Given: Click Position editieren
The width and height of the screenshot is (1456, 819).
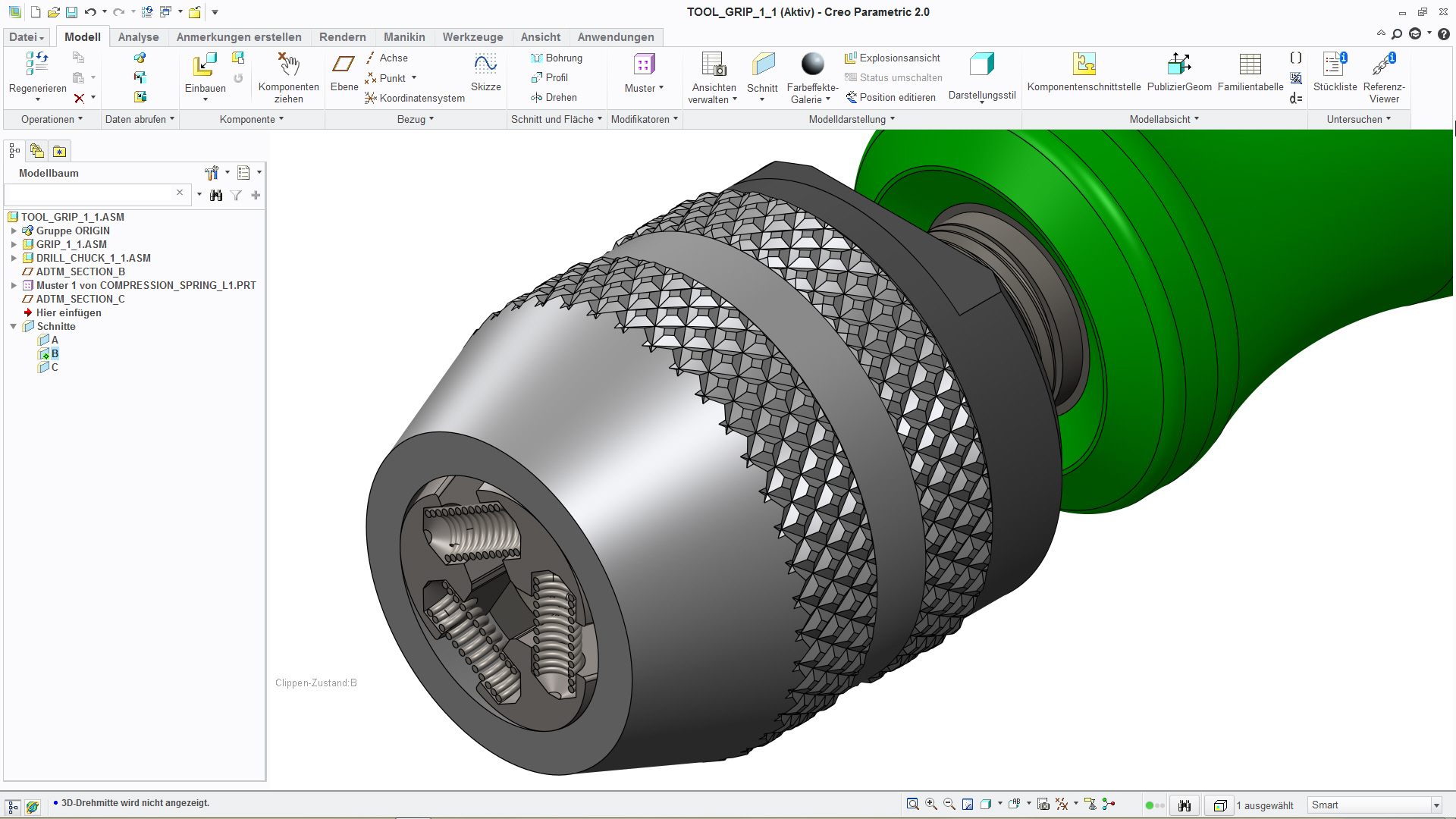Looking at the screenshot, I should 891,97.
